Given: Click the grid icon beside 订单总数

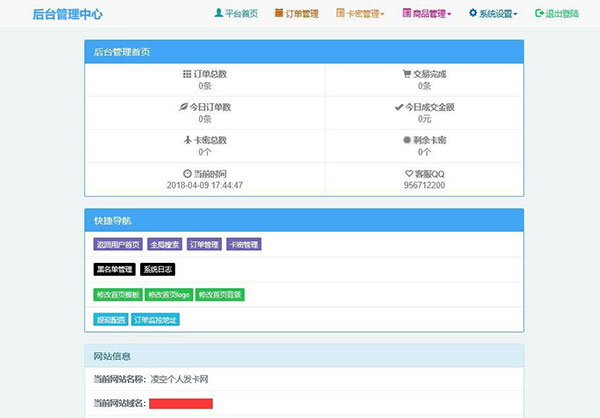Looking at the screenshot, I should pos(187,74).
